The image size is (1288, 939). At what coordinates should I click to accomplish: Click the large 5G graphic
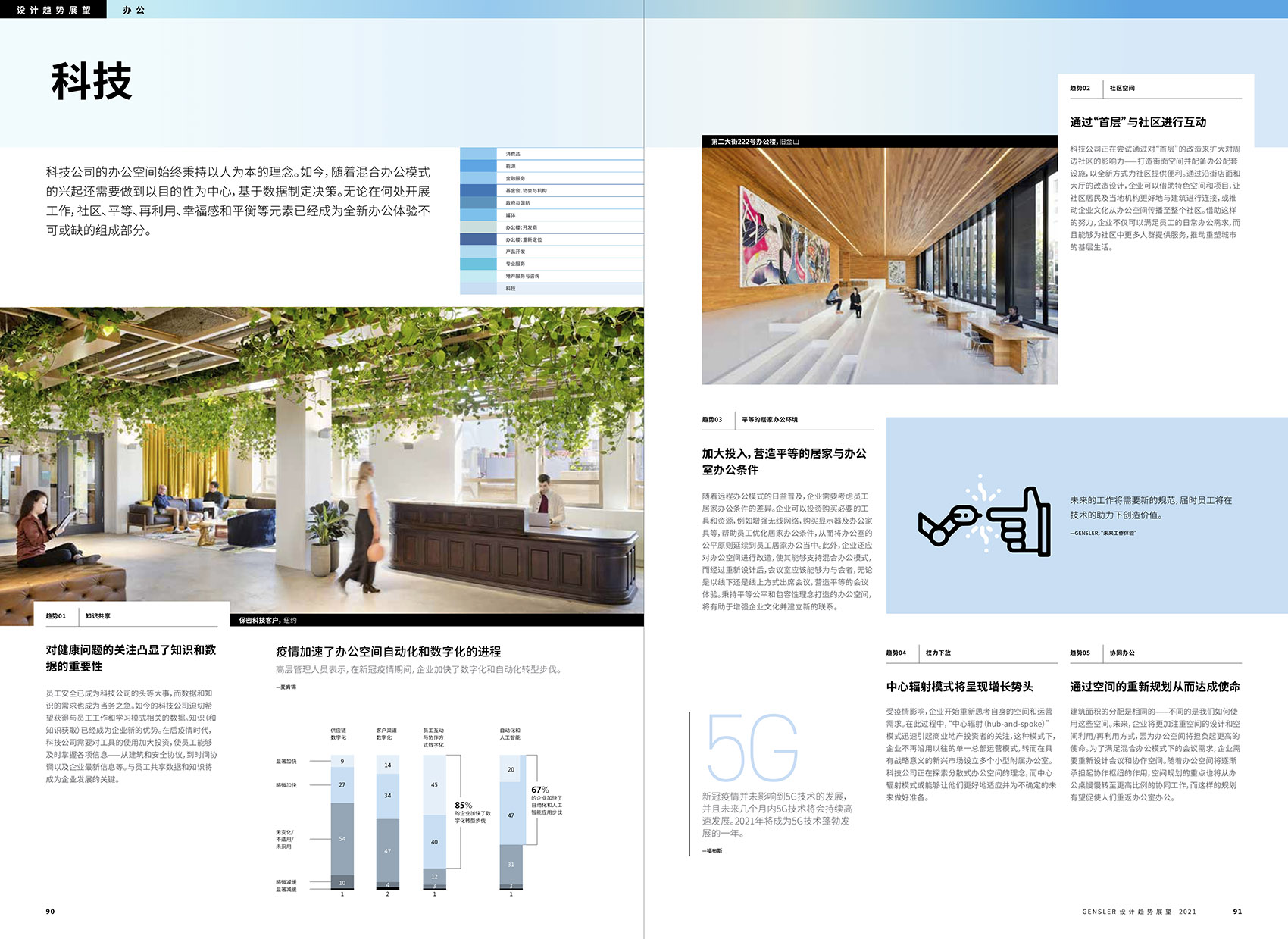coord(752,747)
